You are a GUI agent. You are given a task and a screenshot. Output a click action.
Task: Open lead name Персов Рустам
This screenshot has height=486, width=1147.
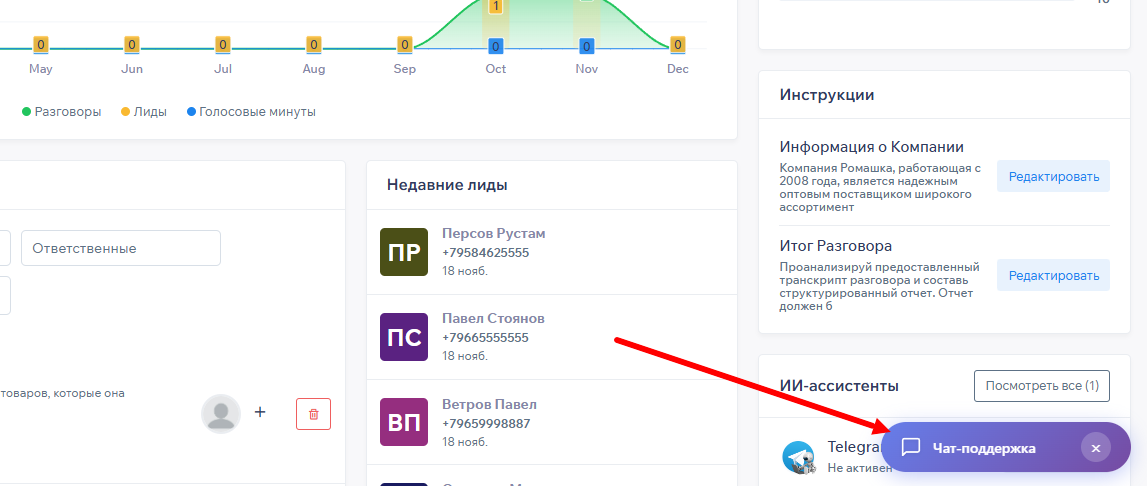pyautogui.click(x=493, y=233)
